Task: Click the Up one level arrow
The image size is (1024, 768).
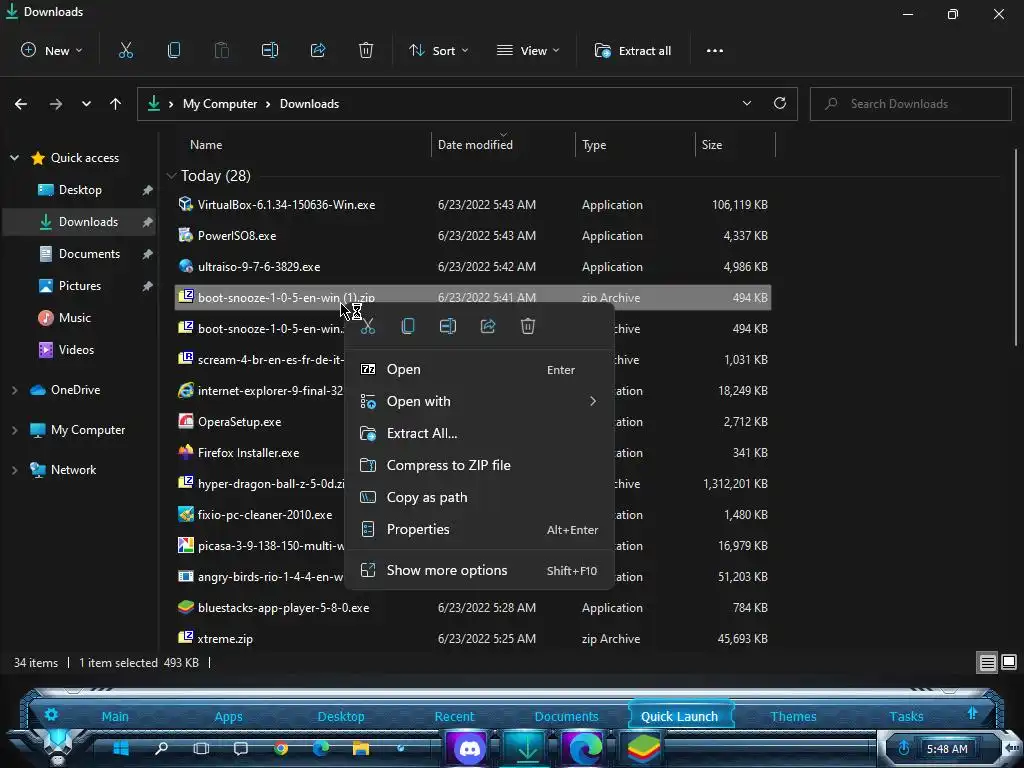Action: tap(116, 104)
